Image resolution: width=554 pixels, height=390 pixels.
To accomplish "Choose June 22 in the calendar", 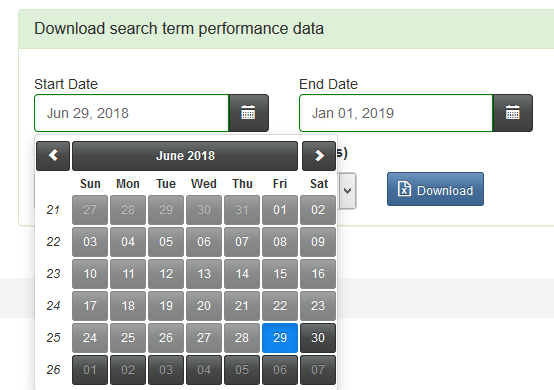I will point(280,306).
